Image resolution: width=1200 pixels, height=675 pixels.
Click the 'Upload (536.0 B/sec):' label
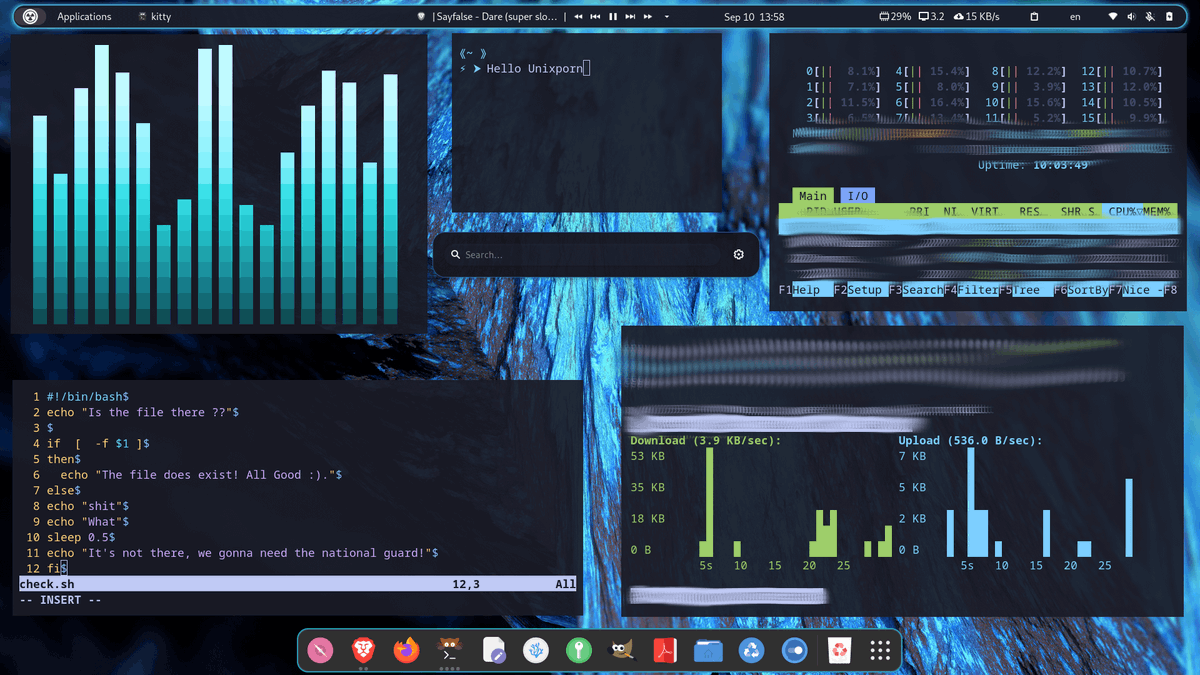click(970, 440)
